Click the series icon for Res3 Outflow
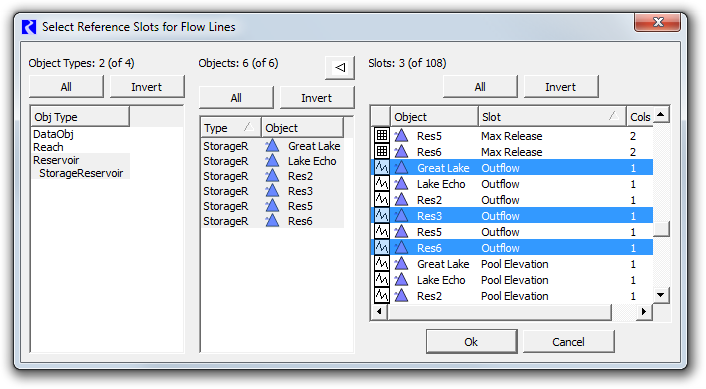The image size is (706, 389). 382,216
